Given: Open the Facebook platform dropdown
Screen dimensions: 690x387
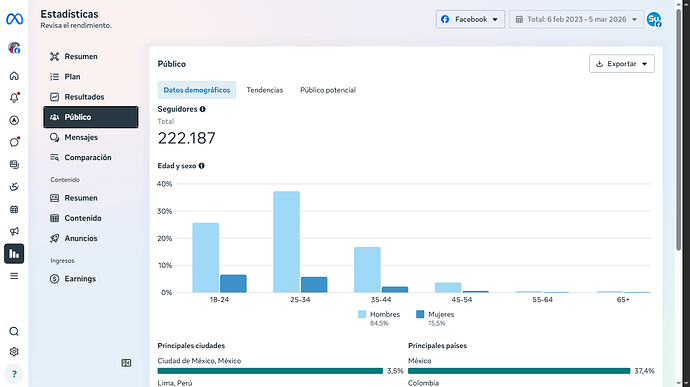Looking at the screenshot, I should pos(470,19).
